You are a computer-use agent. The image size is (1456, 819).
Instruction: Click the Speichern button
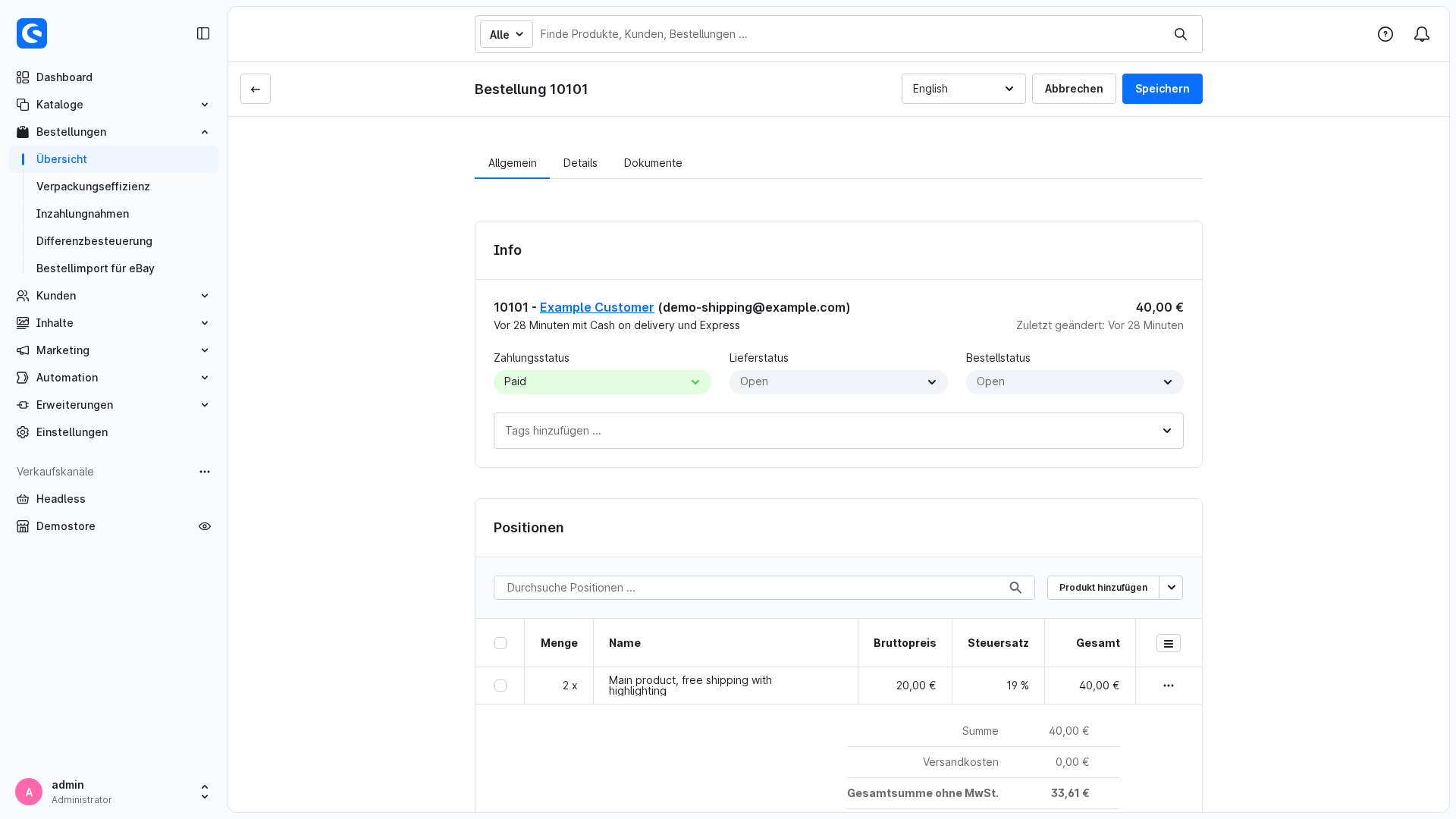(1163, 89)
